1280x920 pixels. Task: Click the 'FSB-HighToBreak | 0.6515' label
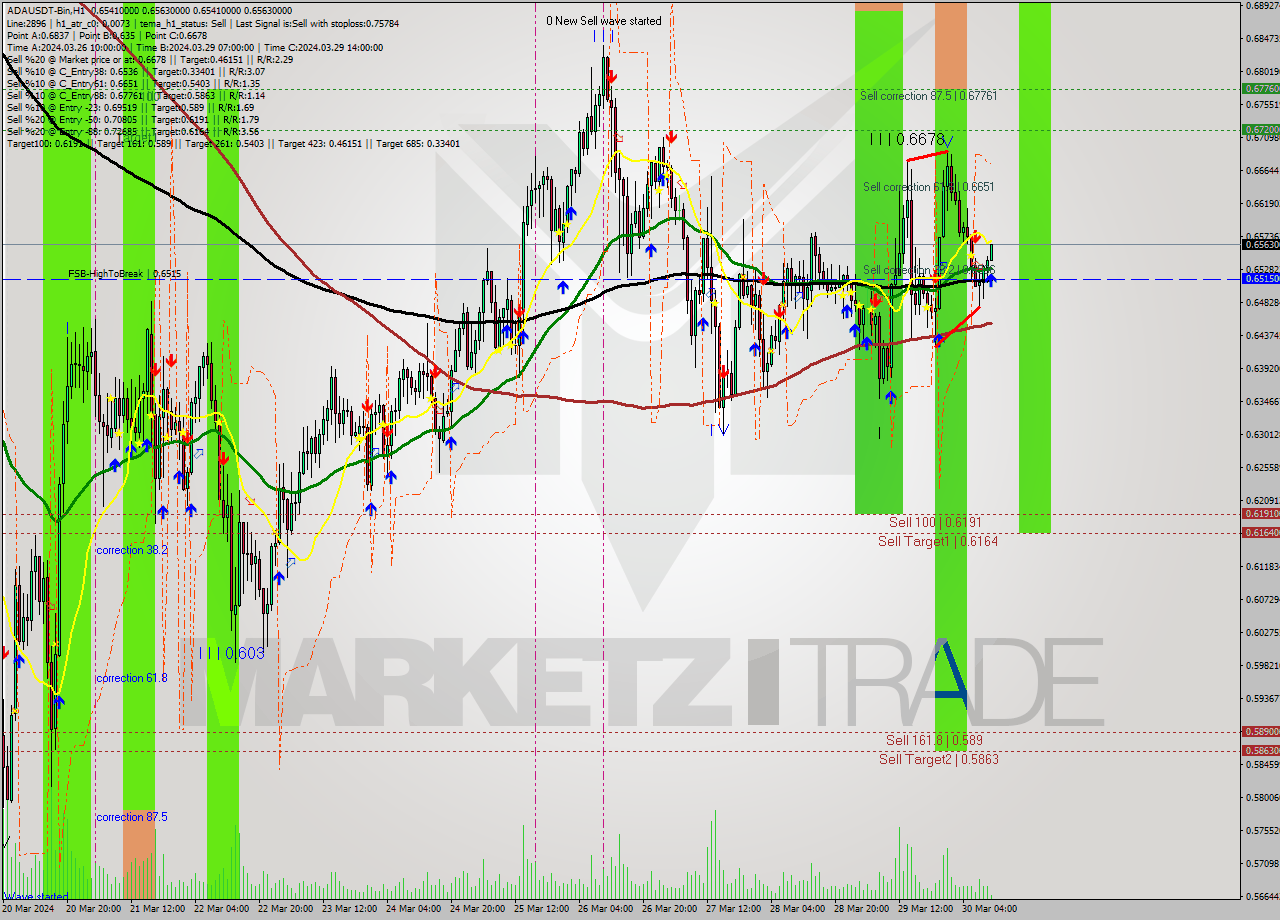tap(125, 273)
